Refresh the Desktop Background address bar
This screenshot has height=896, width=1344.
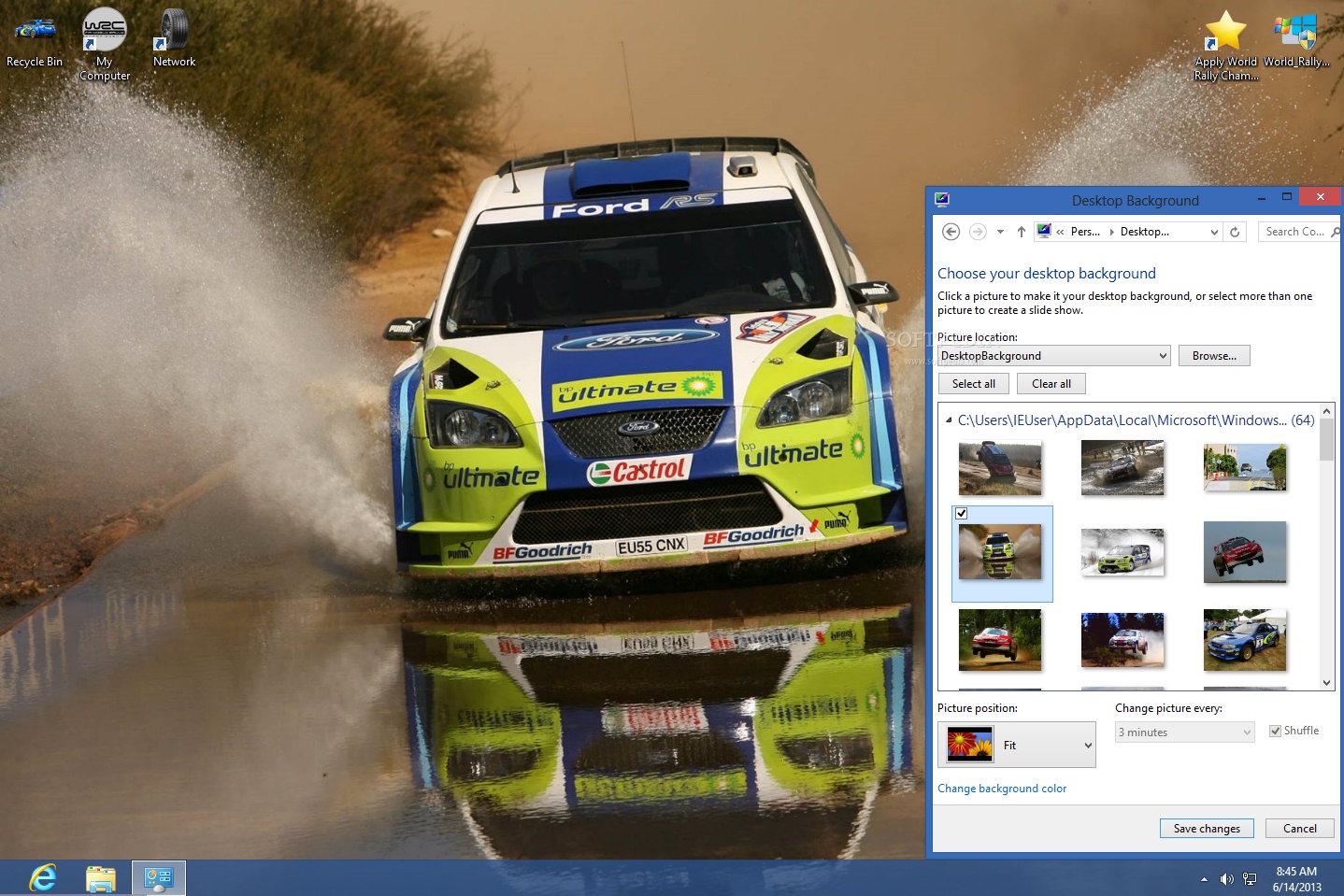click(1235, 232)
